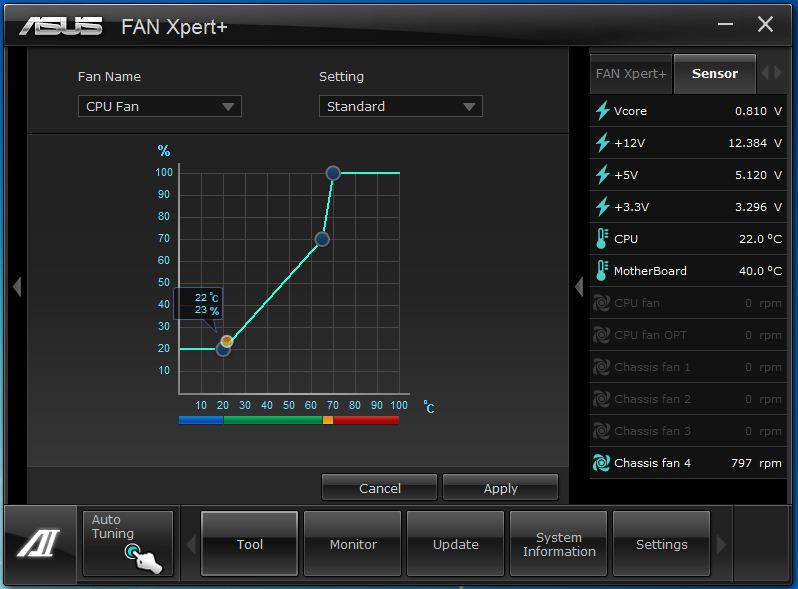Collapse the sensor panel arrow
The width and height of the screenshot is (798, 589).
pos(579,287)
